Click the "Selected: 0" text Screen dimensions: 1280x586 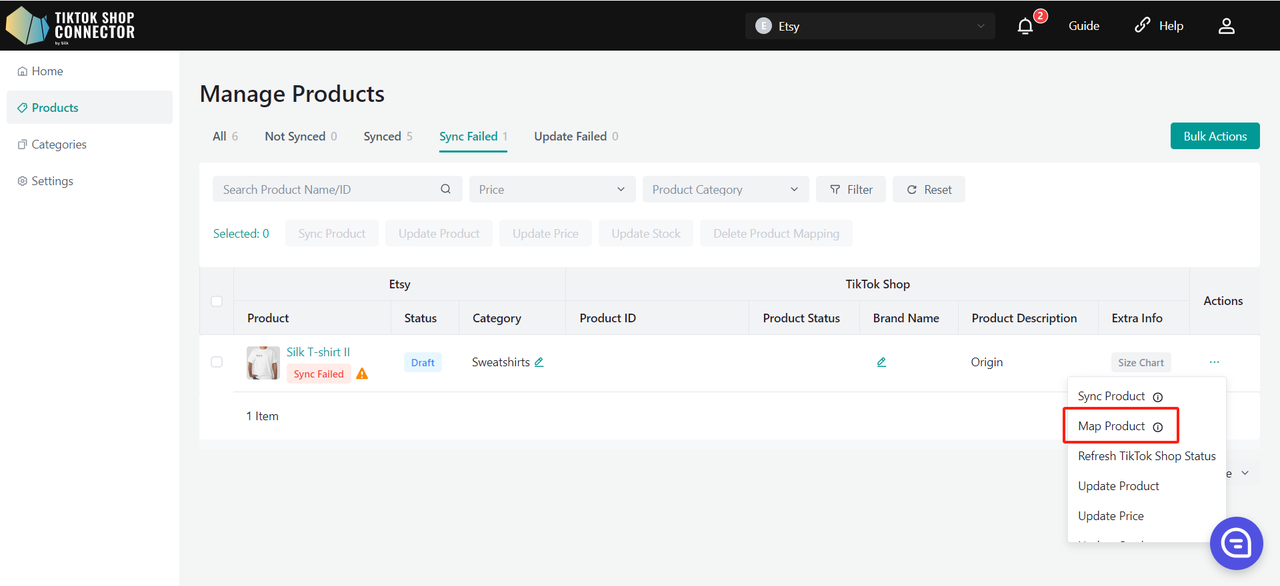tap(241, 233)
